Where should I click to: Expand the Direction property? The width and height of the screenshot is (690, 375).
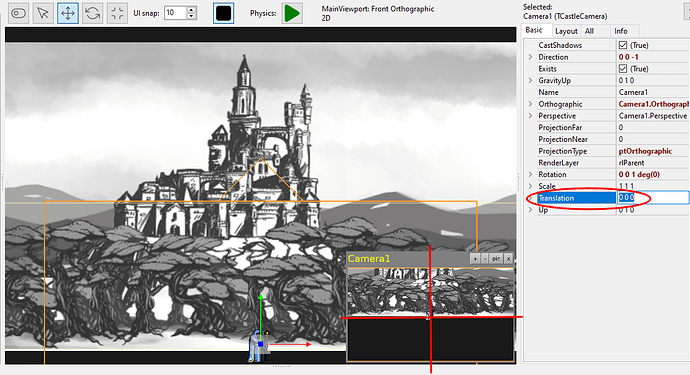(x=530, y=57)
